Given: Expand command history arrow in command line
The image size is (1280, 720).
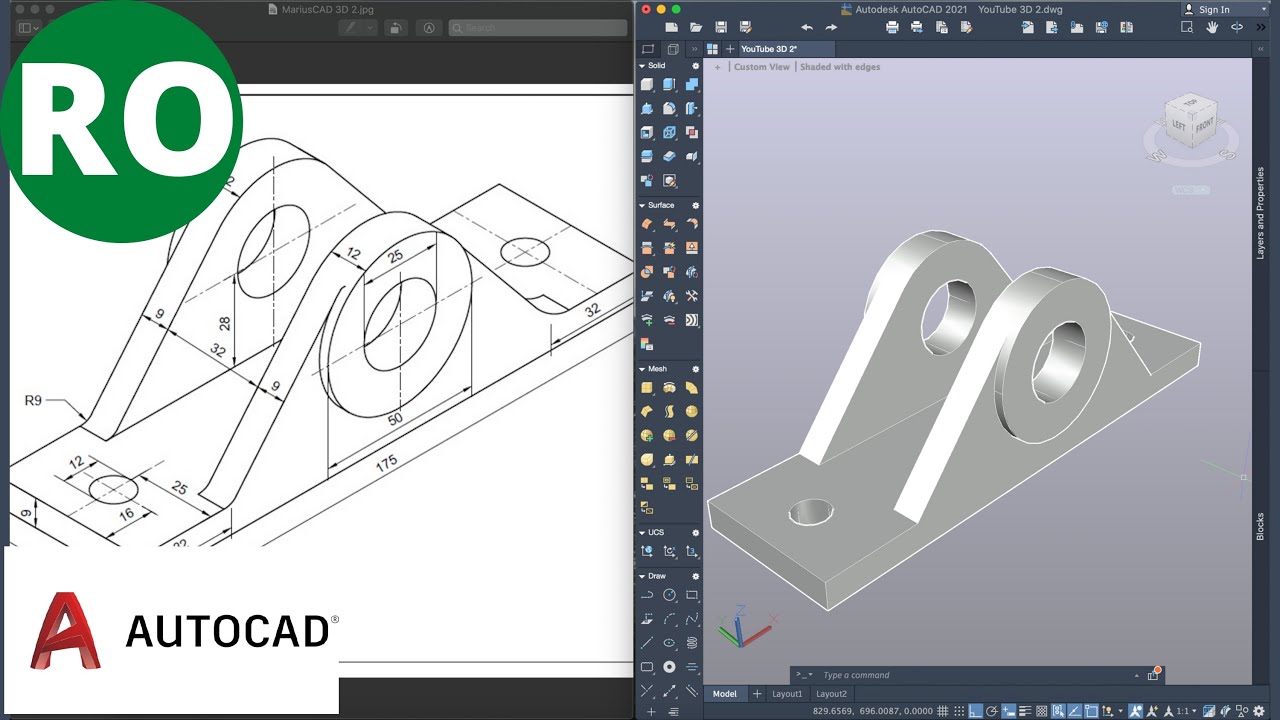Looking at the screenshot, I should coord(1136,675).
